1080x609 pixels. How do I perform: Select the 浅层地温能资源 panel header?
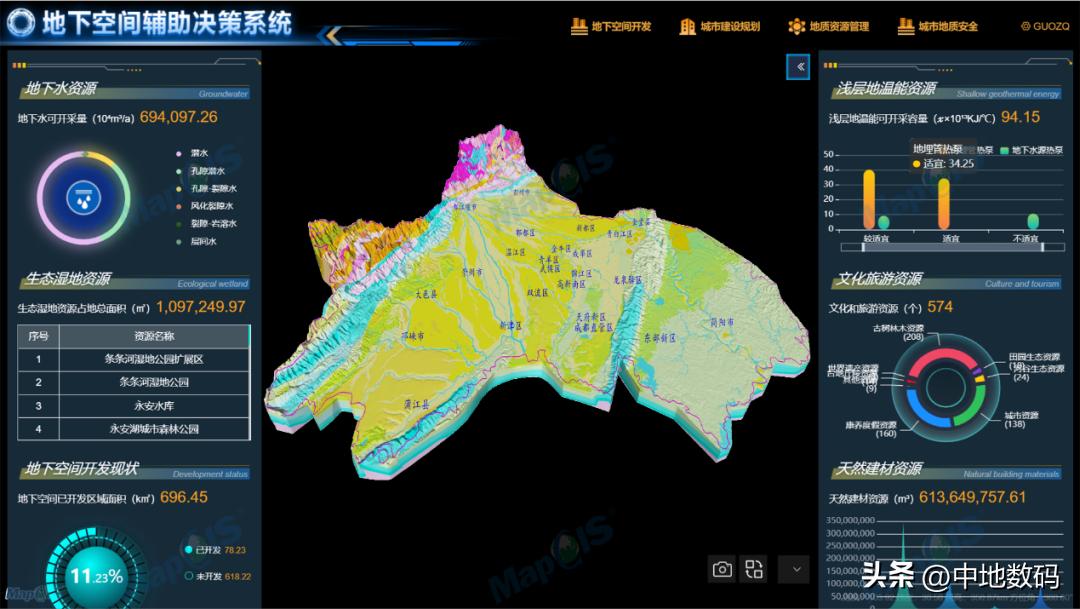tap(888, 88)
